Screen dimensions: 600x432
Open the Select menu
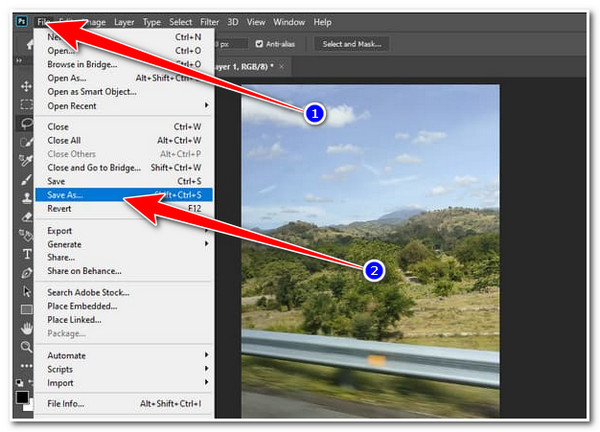point(181,22)
